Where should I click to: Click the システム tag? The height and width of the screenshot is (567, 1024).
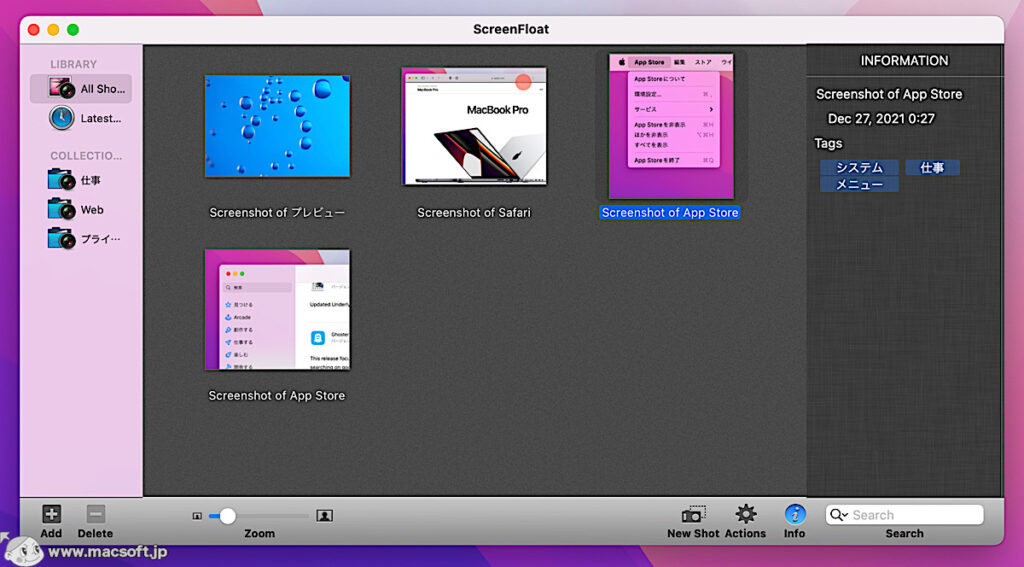[859, 168]
